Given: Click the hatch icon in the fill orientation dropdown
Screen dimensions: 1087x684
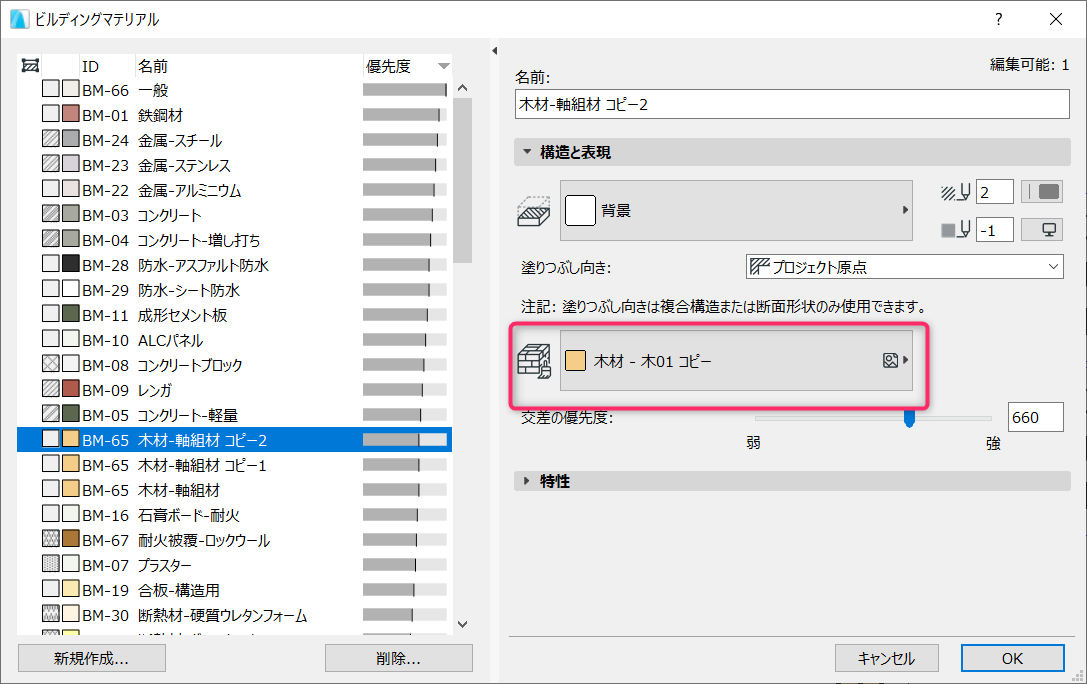Looking at the screenshot, I should 760,266.
